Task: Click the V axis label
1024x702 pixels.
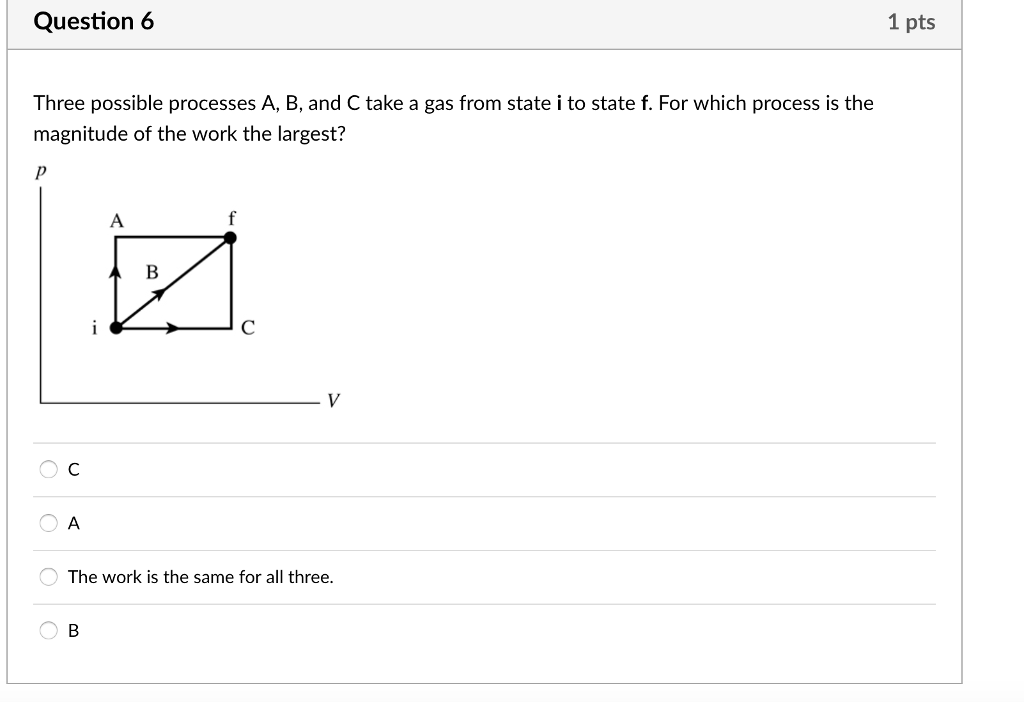Action: click(331, 399)
